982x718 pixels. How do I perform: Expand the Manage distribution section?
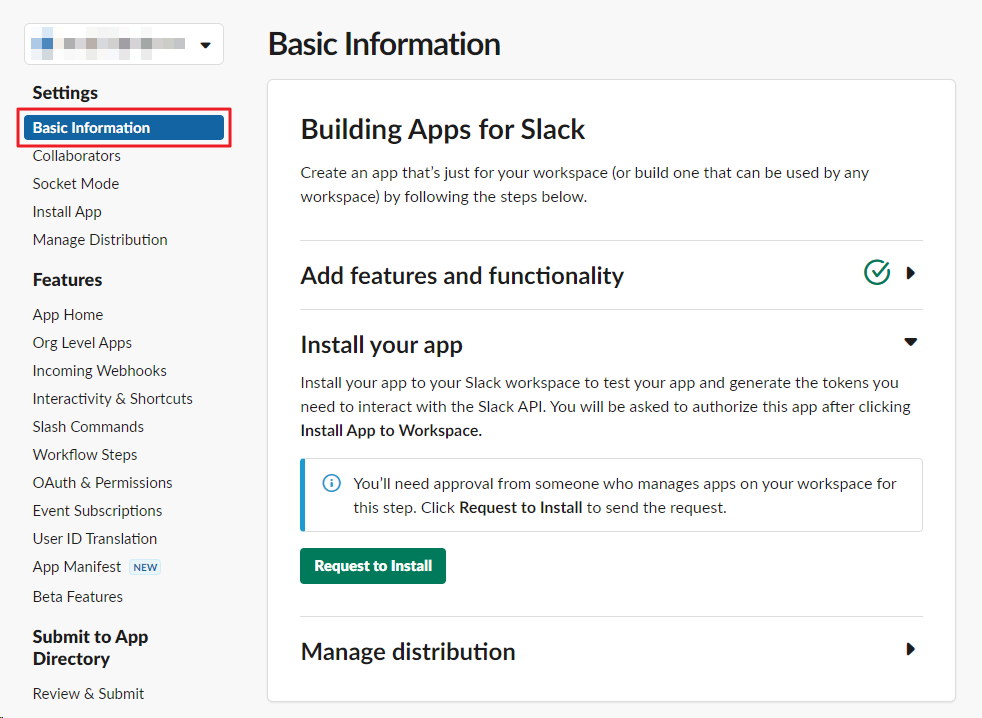coord(911,649)
